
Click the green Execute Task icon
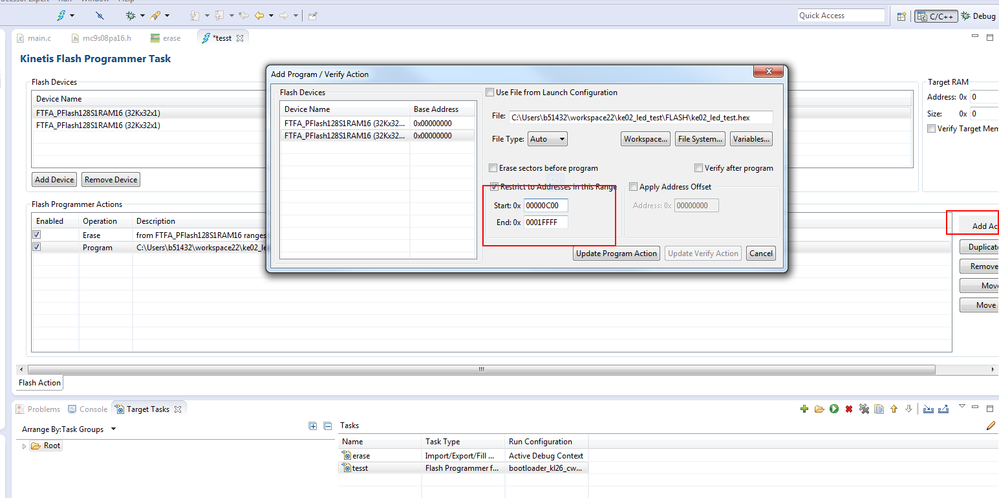(x=834, y=409)
